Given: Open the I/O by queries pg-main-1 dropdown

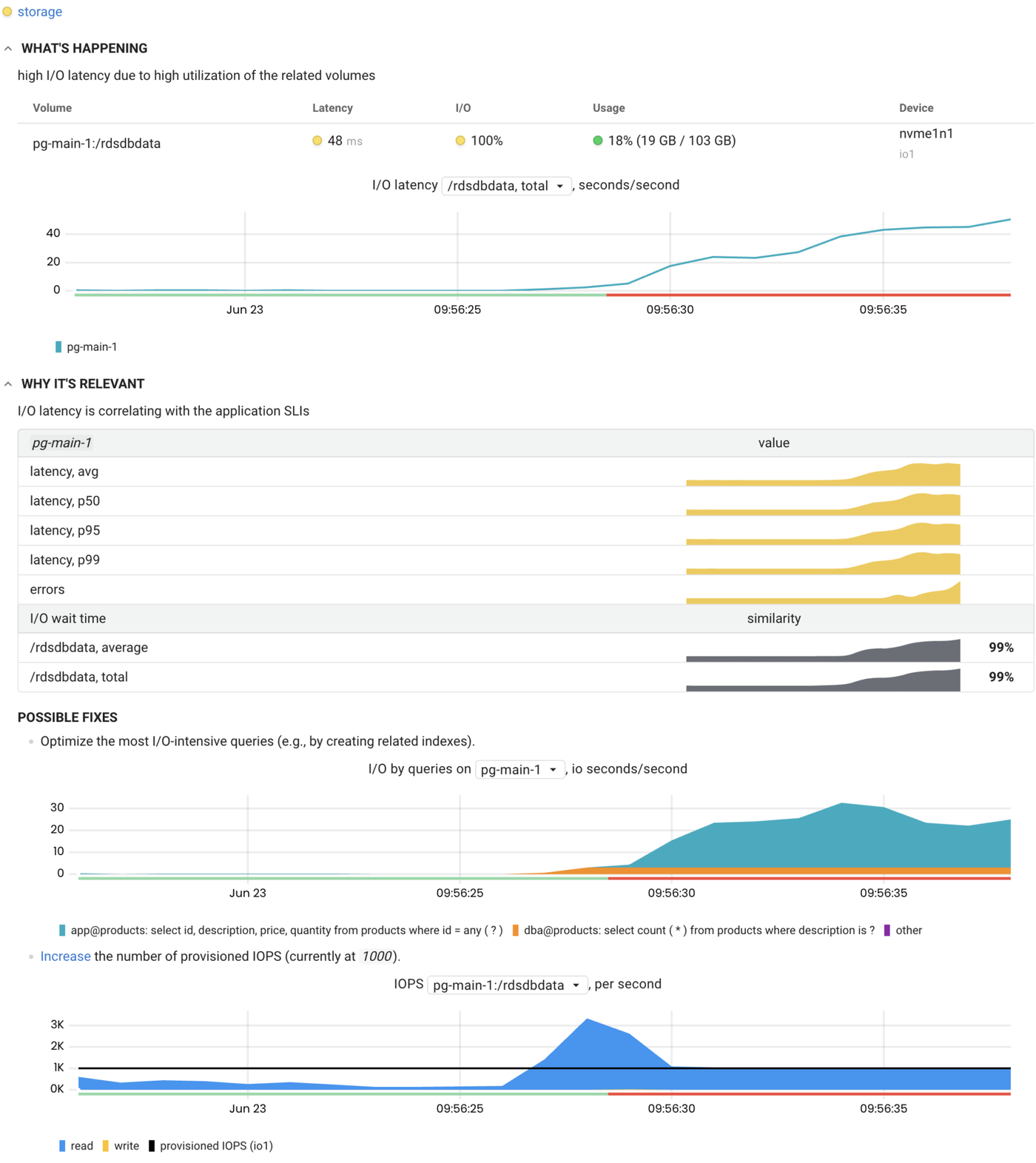Looking at the screenshot, I should [519, 770].
